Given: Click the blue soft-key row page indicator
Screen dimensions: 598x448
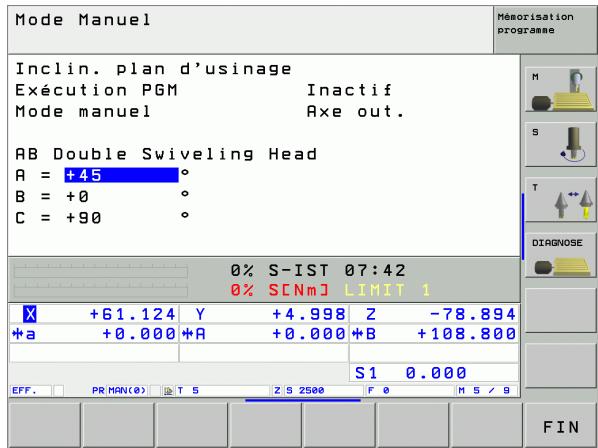Looking at the screenshot, I should point(303,400).
